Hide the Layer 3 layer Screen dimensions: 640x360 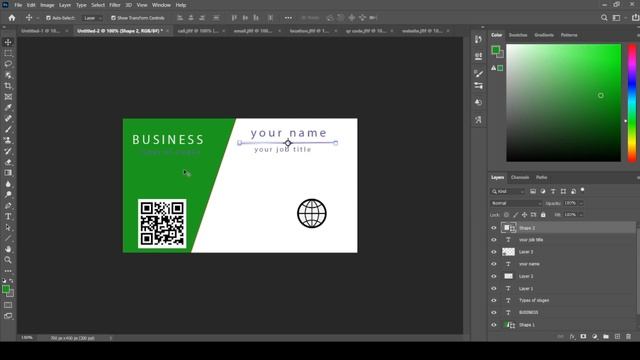click(493, 252)
